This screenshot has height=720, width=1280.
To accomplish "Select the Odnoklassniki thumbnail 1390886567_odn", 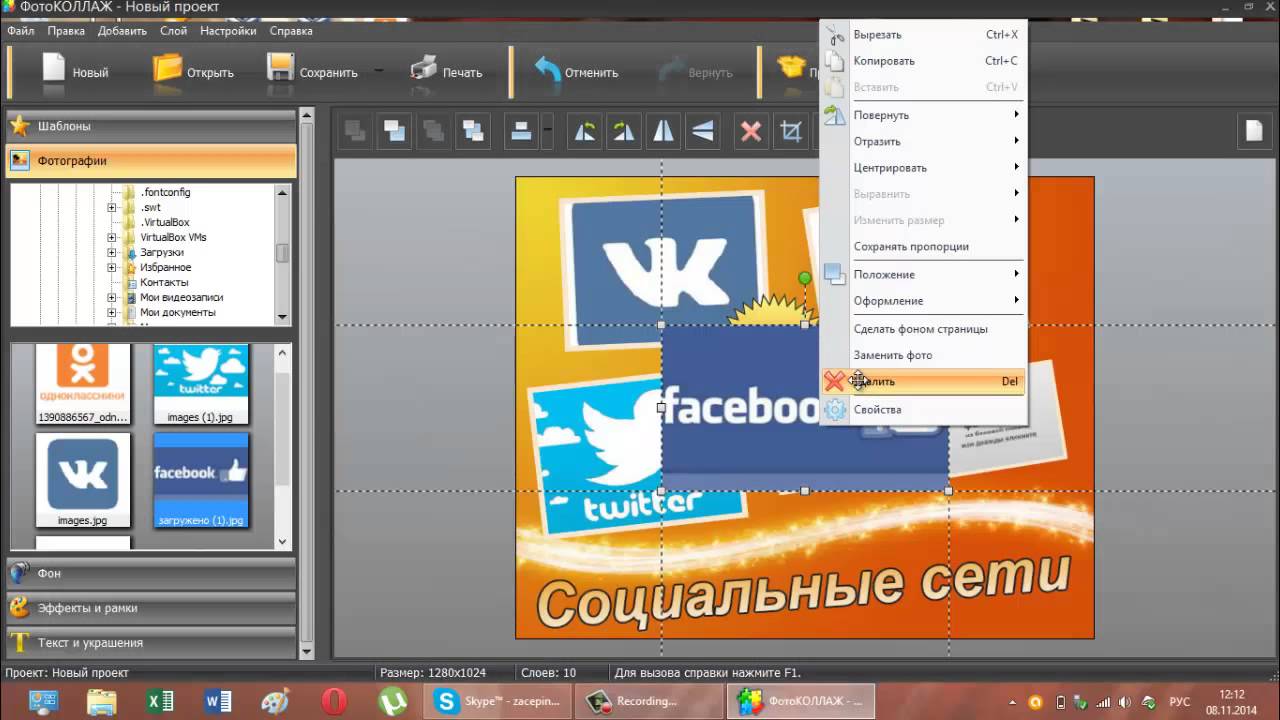I will point(83,384).
